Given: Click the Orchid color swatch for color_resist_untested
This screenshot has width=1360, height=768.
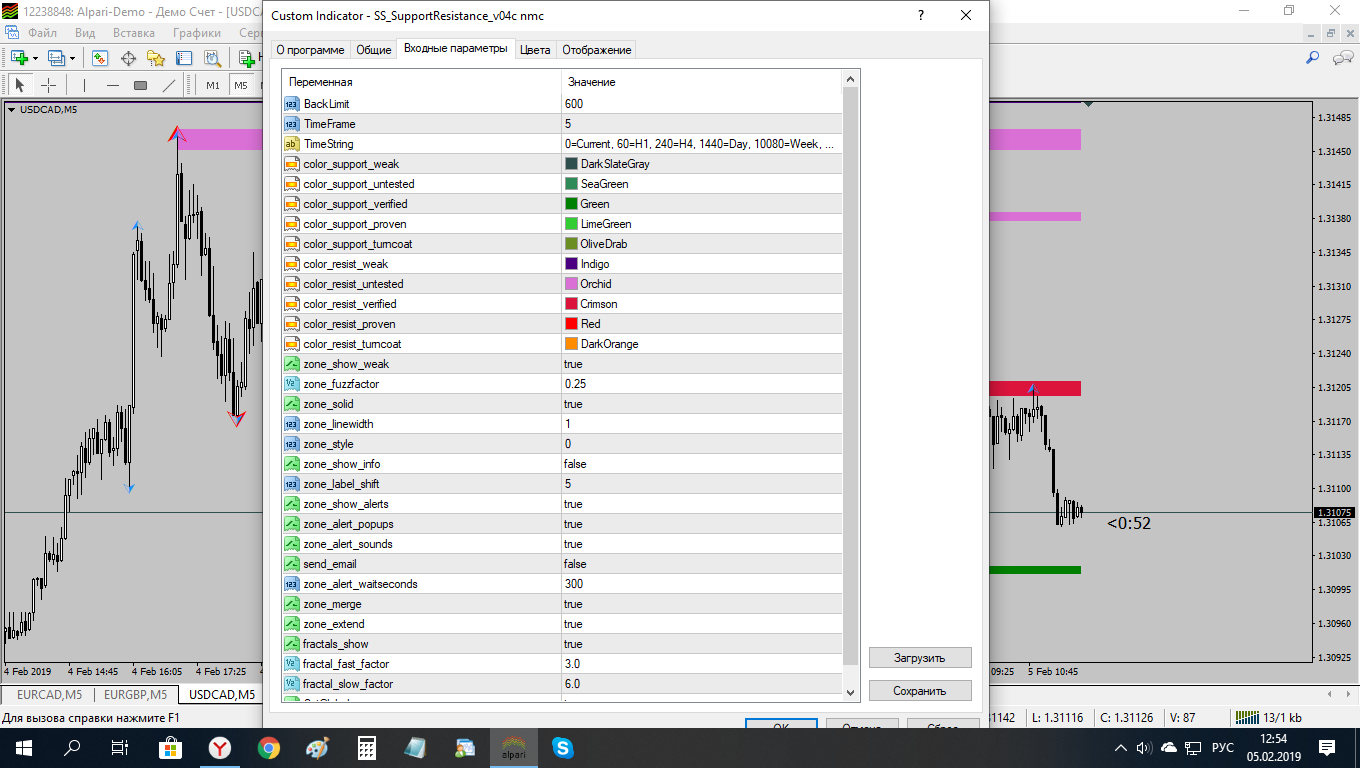Looking at the screenshot, I should [571, 284].
